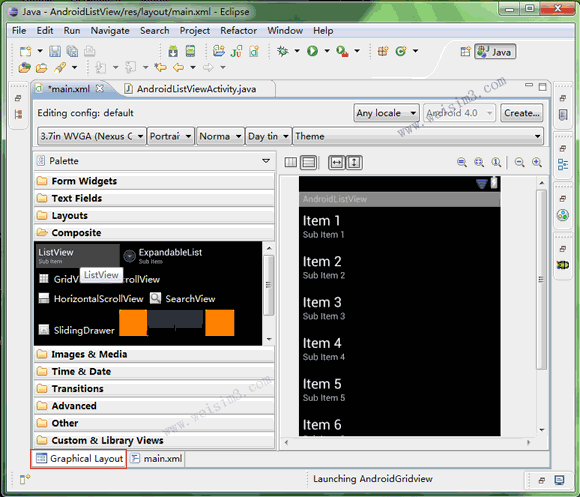The image size is (580, 497).
Task: Select HorizontalScrollView in the palette
Action: coord(91,299)
